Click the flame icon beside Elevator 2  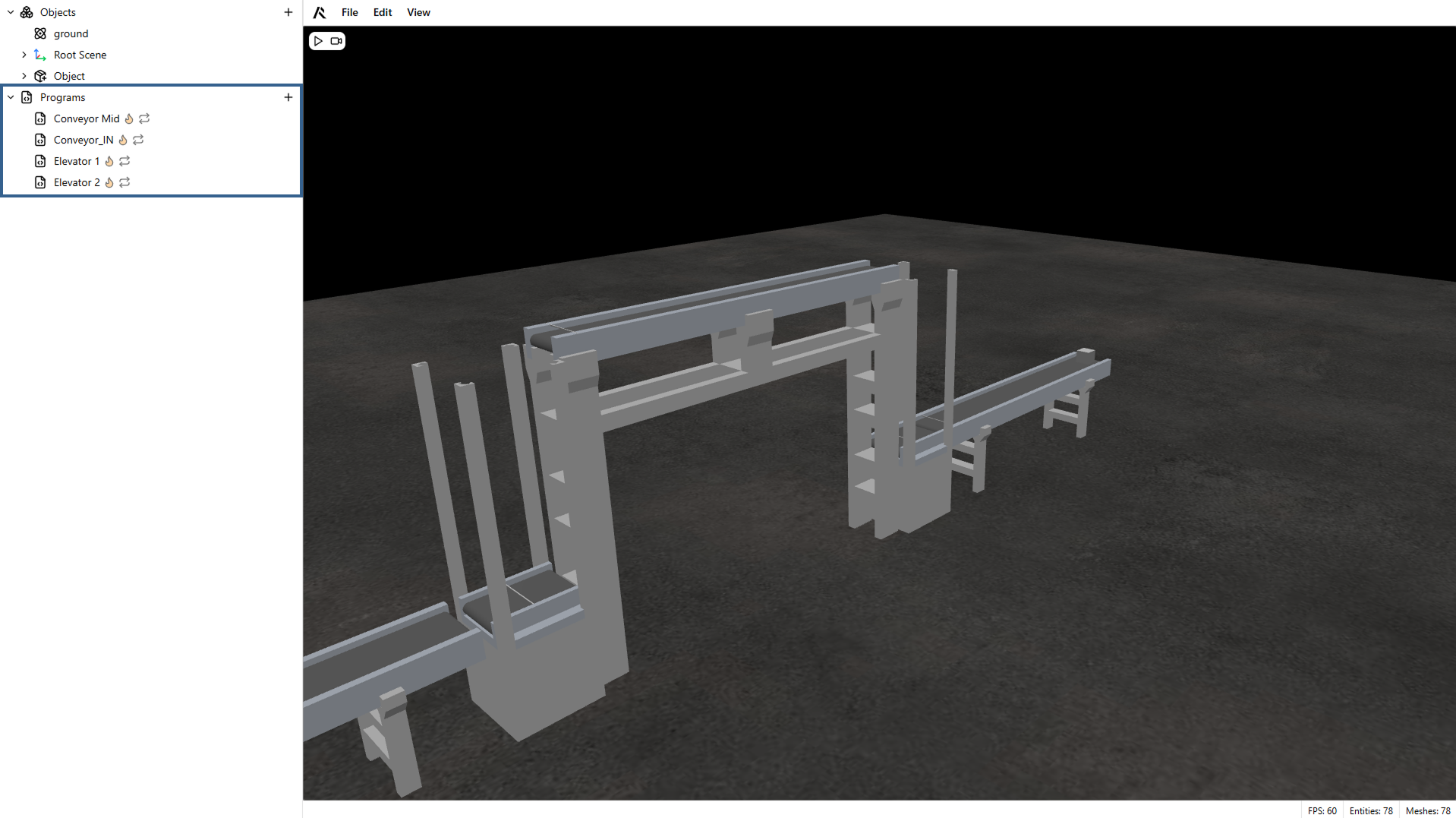click(x=109, y=182)
